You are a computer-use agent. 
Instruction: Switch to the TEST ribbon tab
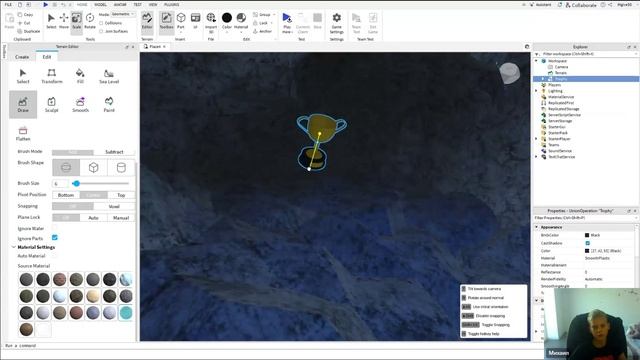click(138, 4)
